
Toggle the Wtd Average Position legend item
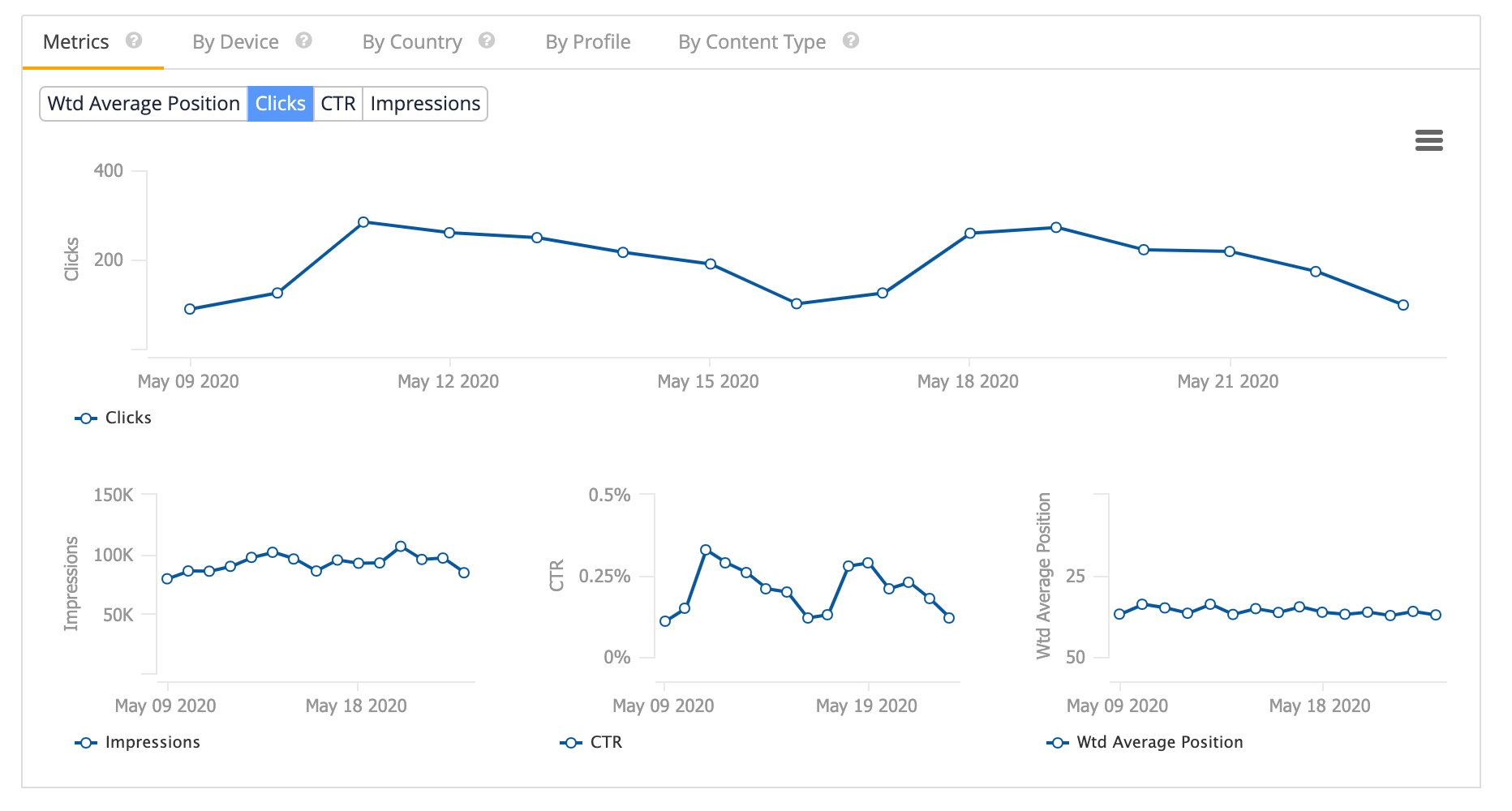coord(1057,741)
